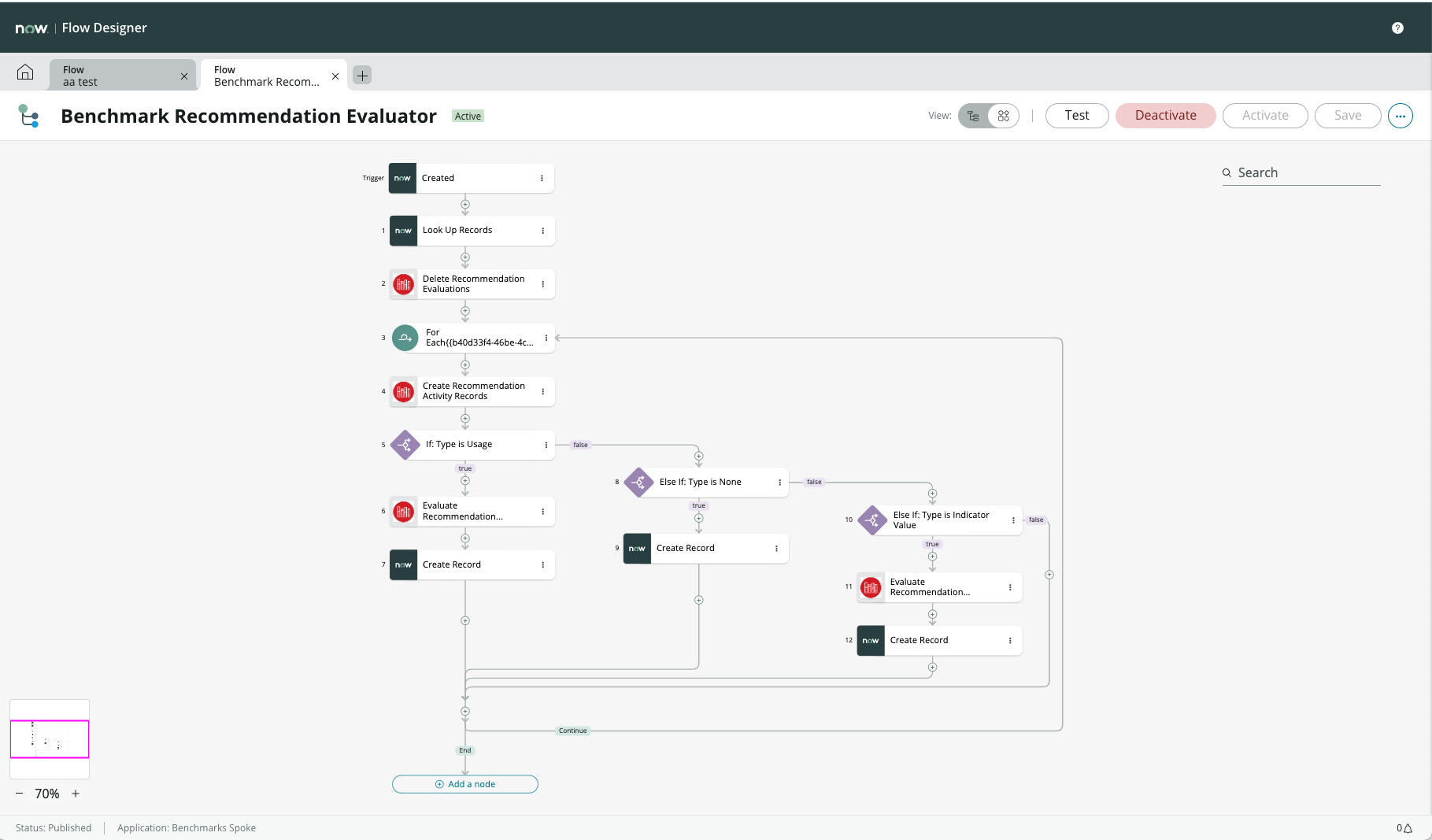Click the If: Type is Usage diamond icon
Screen dimensions: 1432x840
coord(405,444)
